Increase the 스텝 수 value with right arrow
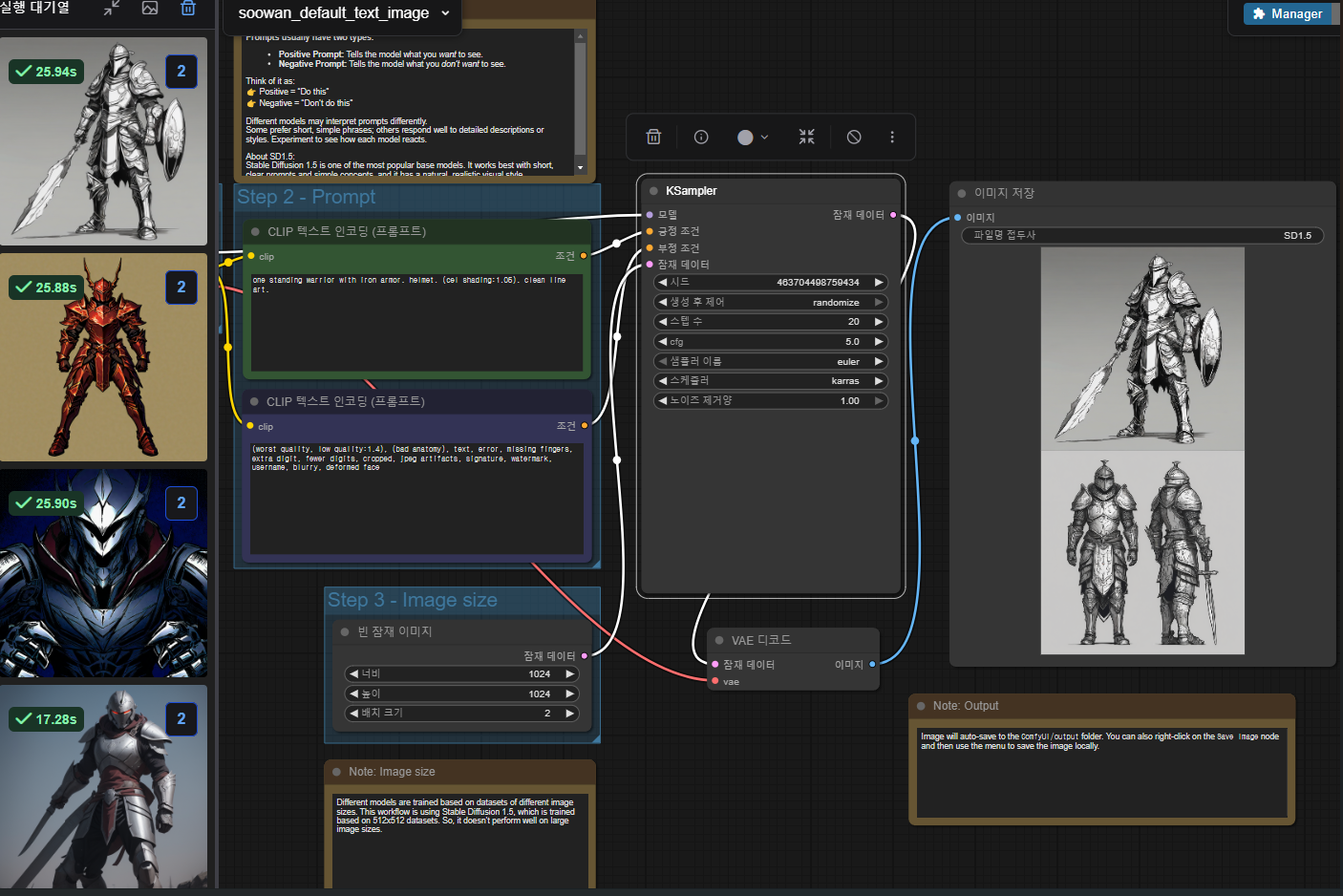This screenshot has height=896, width=1343. coord(879,322)
